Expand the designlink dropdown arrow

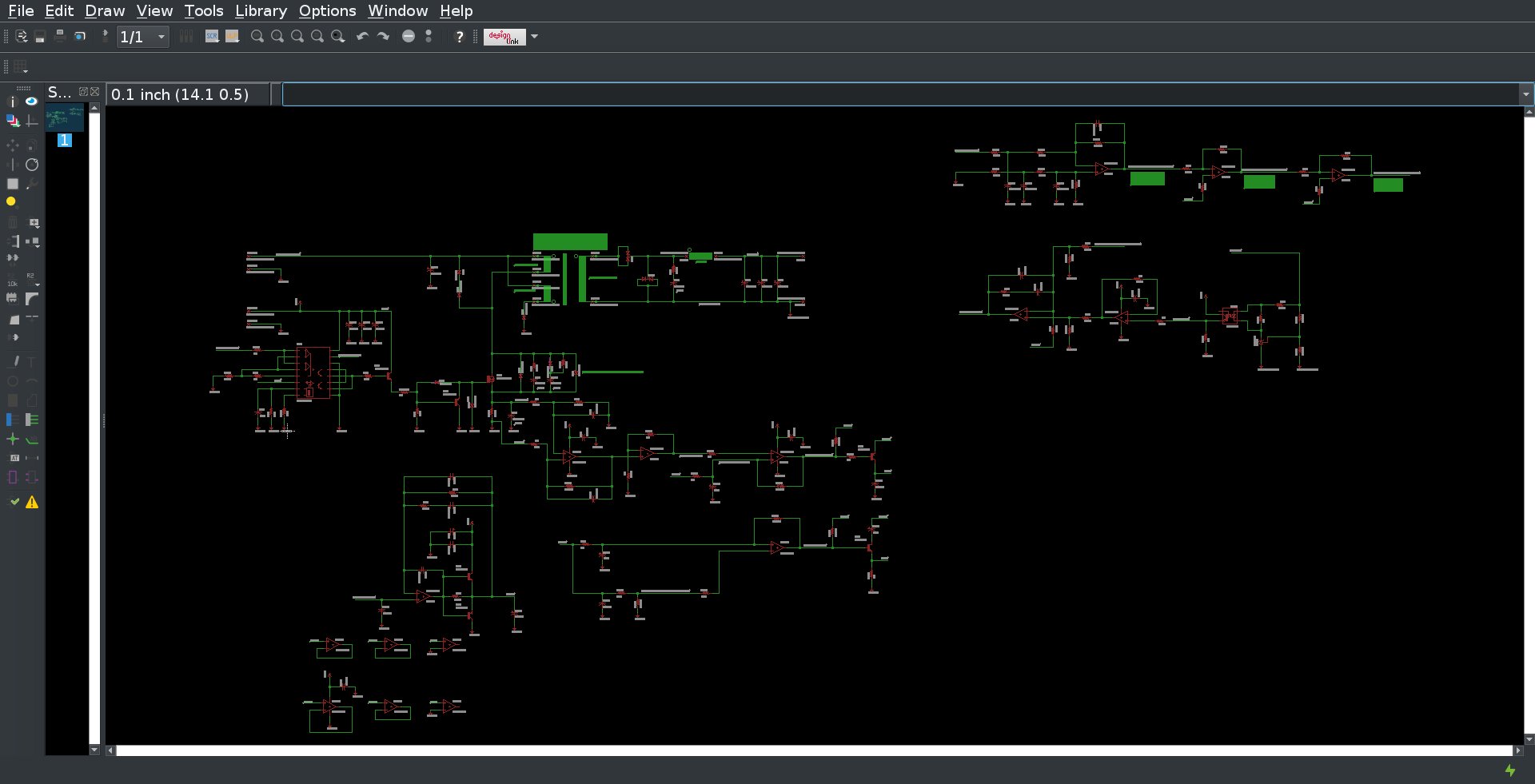(x=535, y=37)
